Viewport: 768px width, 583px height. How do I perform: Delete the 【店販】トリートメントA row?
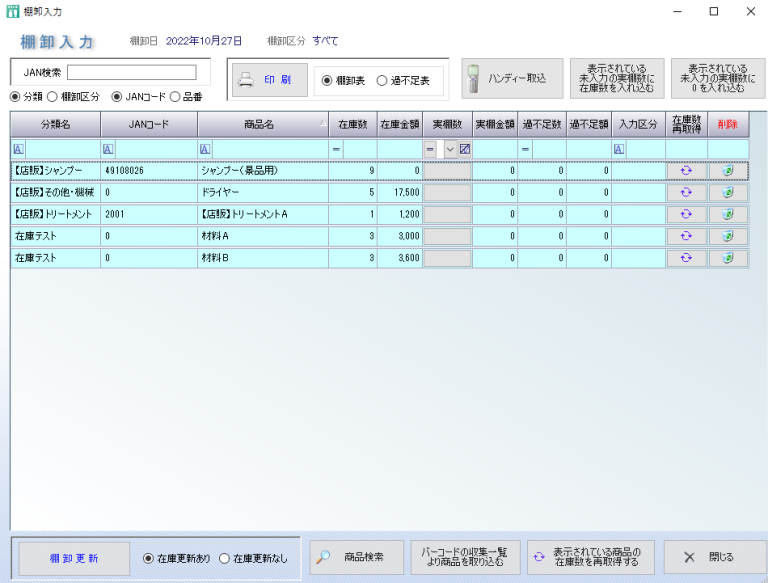pos(728,214)
